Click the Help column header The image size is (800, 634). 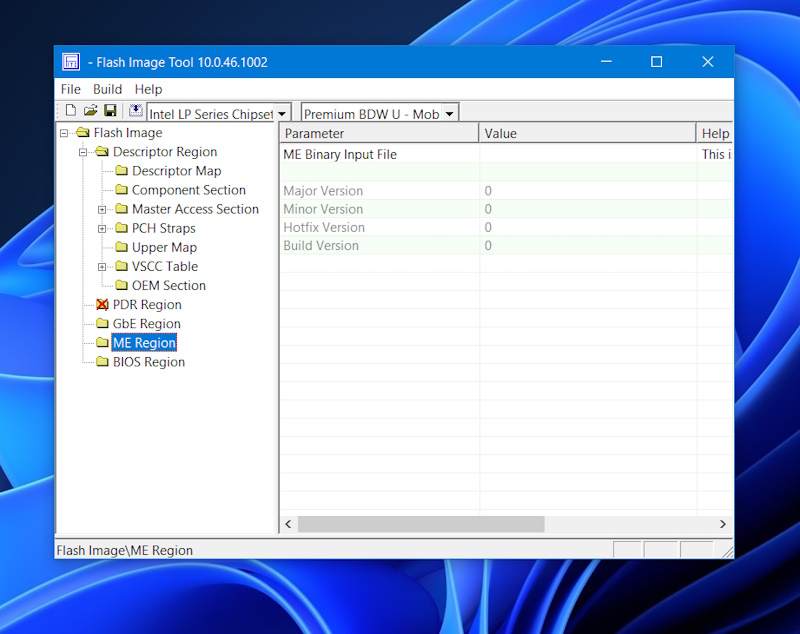click(714, 133)
